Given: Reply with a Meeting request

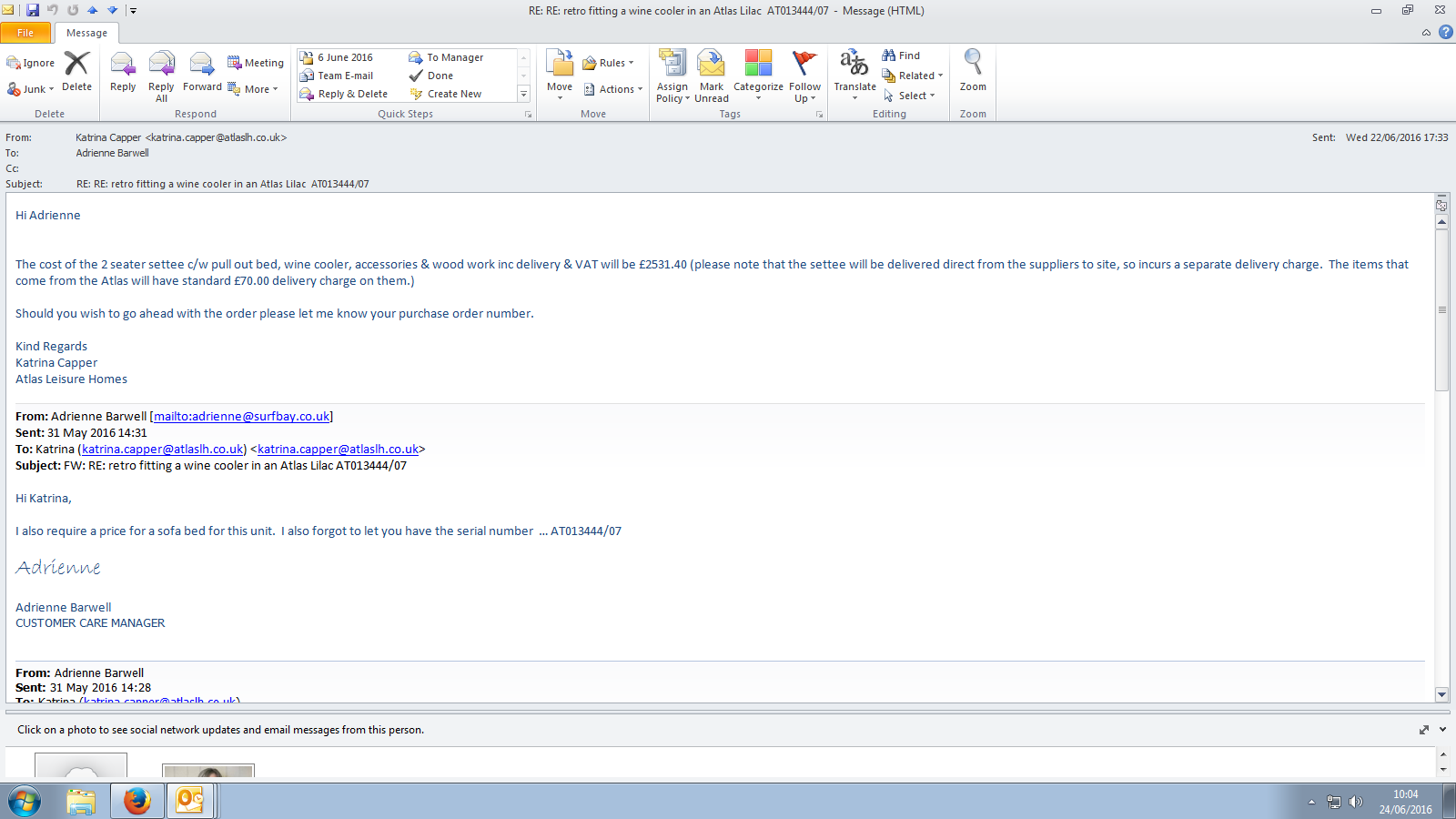Looking at the screenshot, I should tap(256, 63).
